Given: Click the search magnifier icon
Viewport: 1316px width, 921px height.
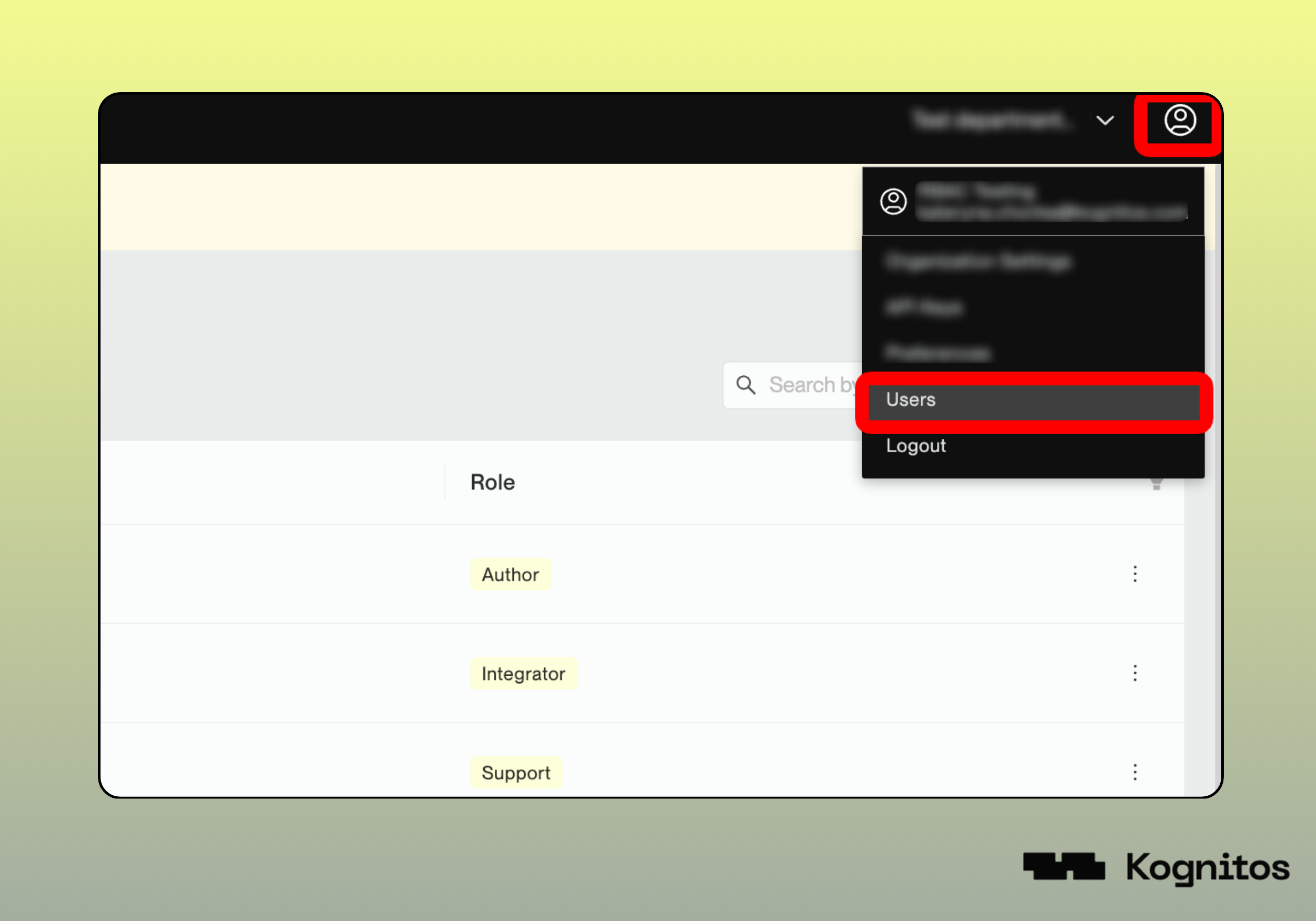Looking at the screenshot, I should click(746, 385).
